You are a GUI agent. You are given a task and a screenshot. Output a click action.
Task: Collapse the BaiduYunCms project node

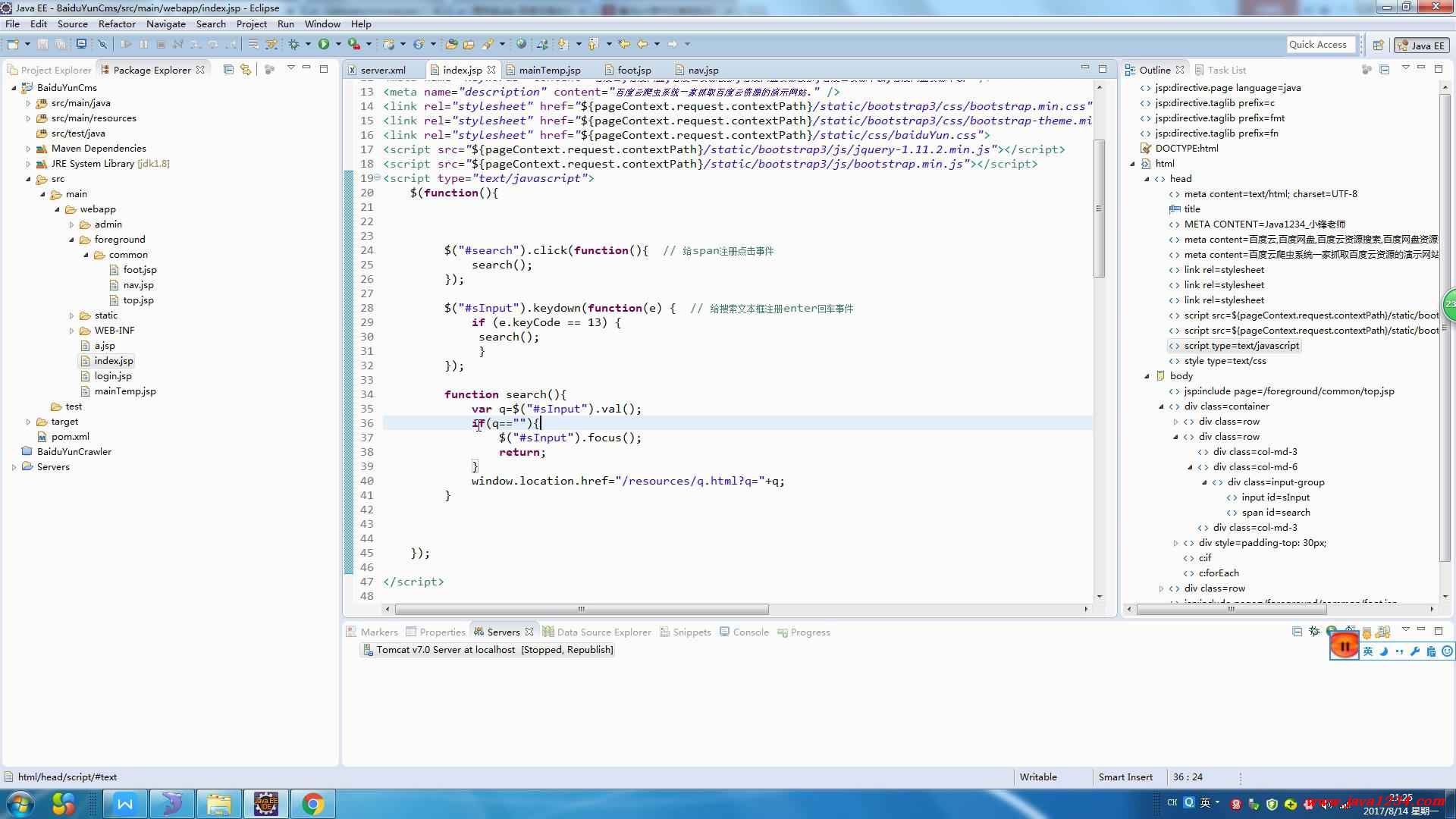(14, 88)
